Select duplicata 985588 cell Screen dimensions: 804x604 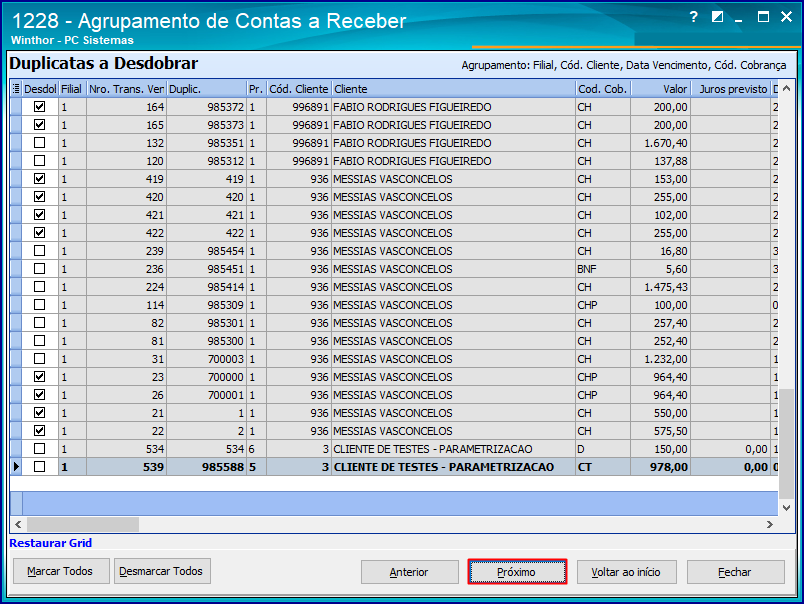click(207, 467)
